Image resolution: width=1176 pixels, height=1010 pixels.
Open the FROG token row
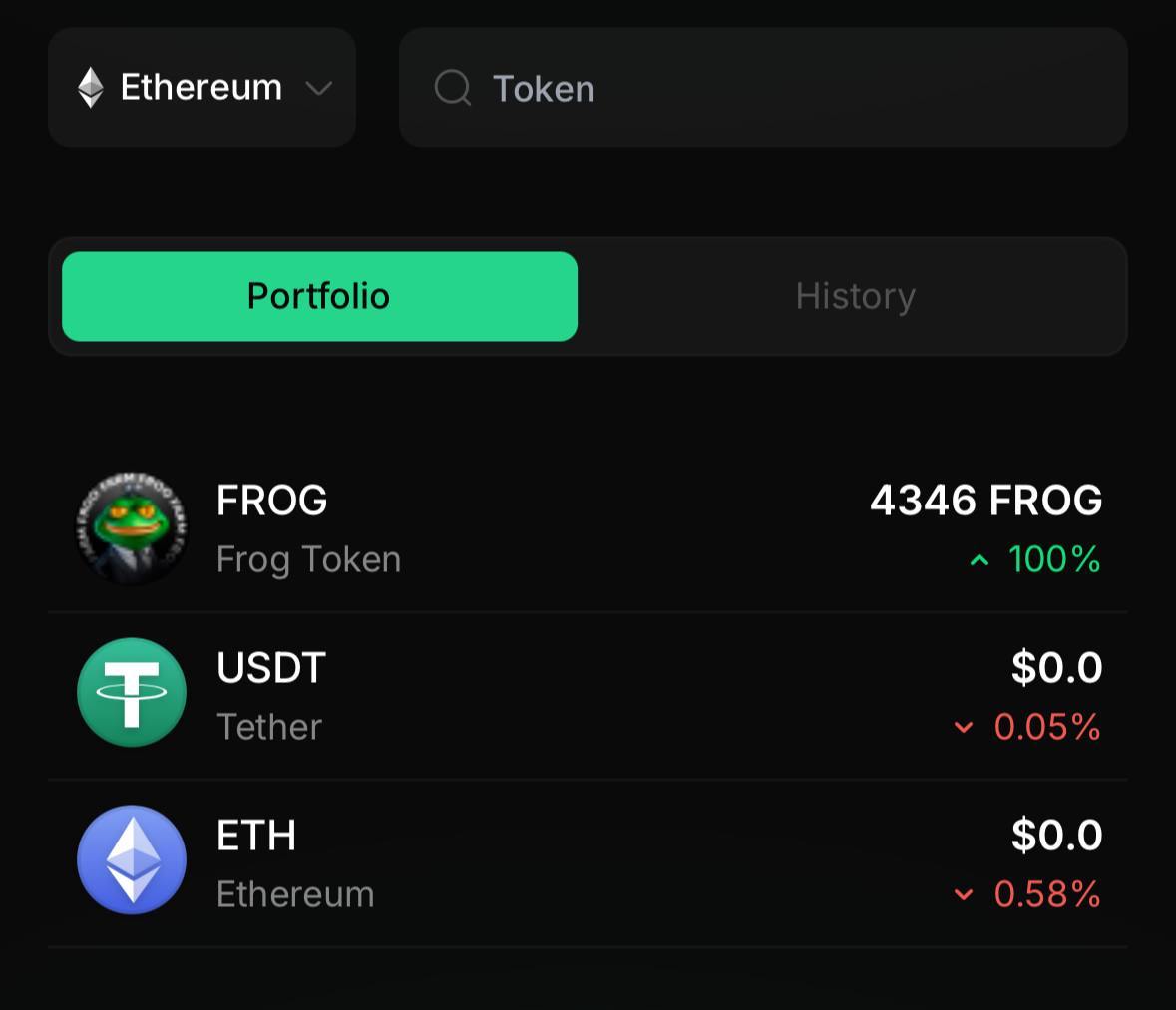point(588,528)
